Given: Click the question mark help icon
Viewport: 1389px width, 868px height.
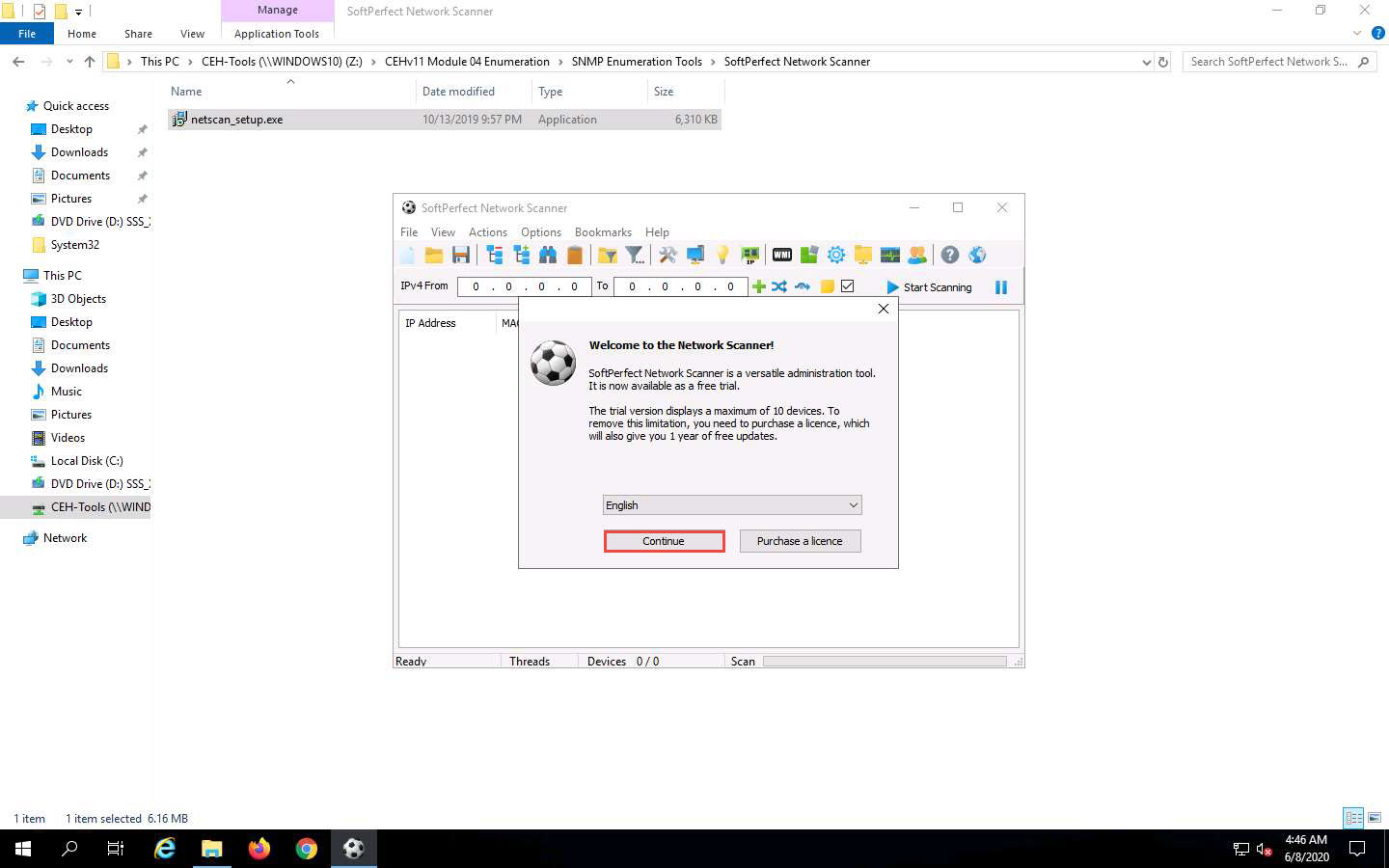Looking at the screenshot, I should (950, 255).
